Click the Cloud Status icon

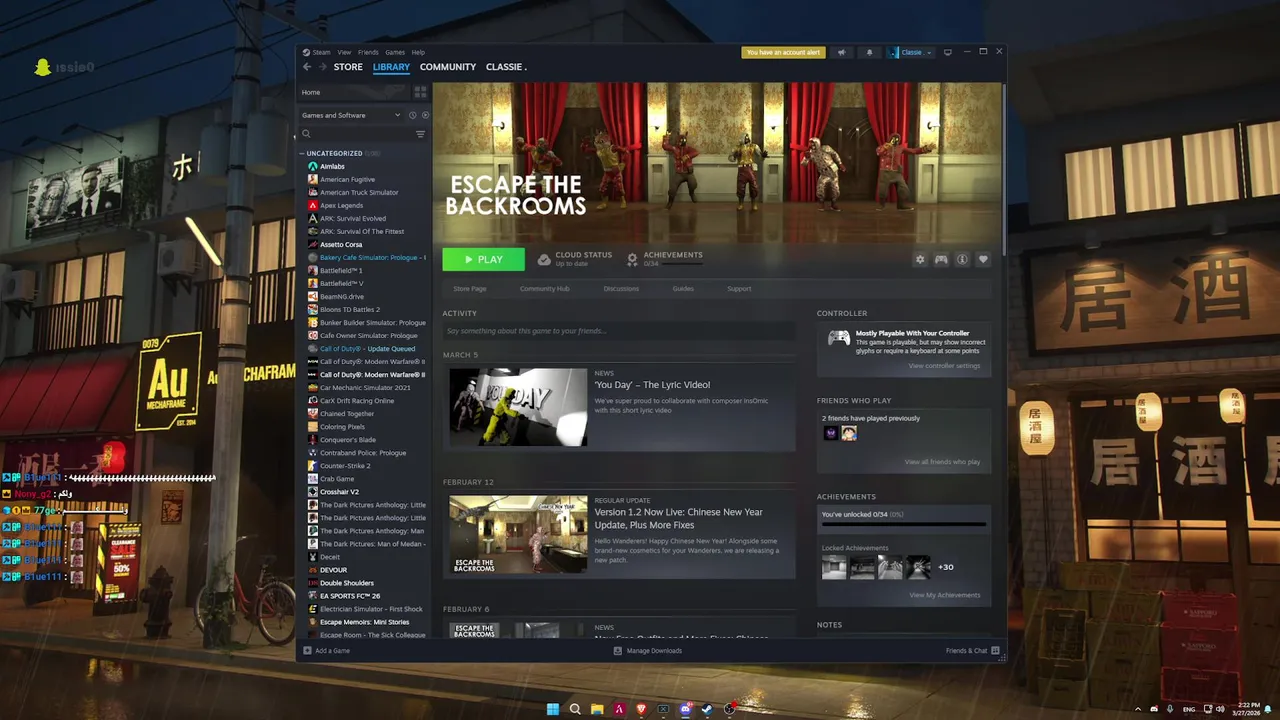pyautogui.click(x=543, y=259)
